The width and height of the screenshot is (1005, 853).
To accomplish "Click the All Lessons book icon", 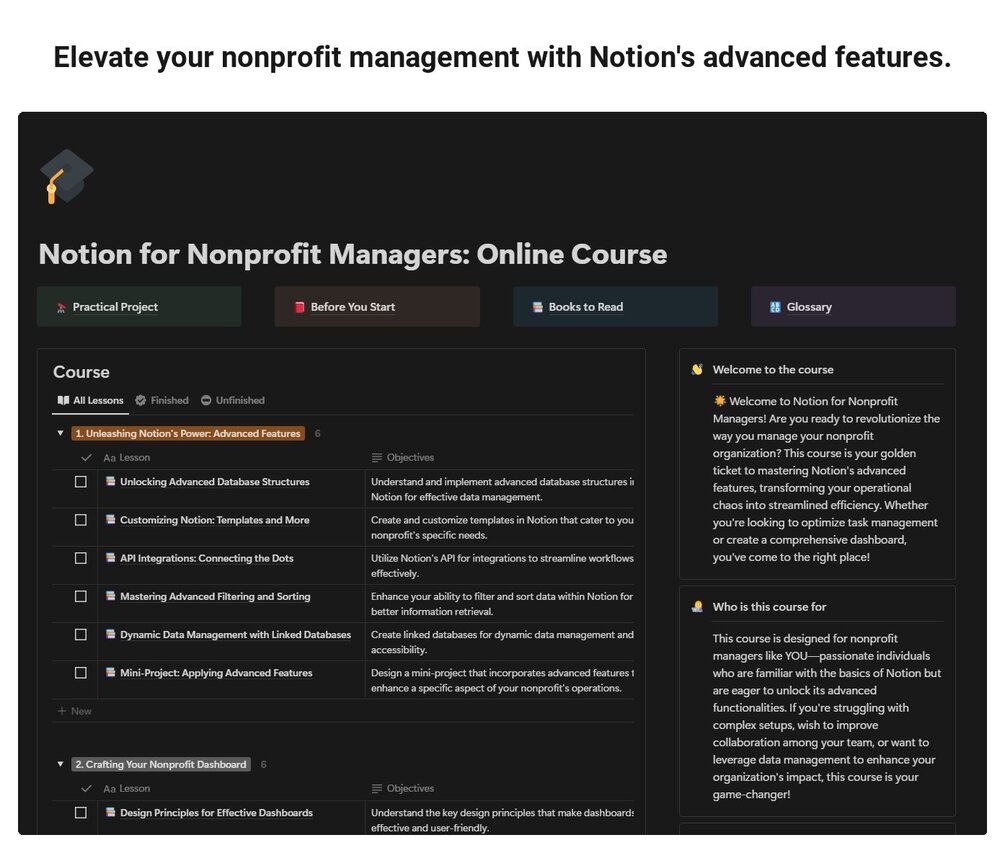I will 63,401.
